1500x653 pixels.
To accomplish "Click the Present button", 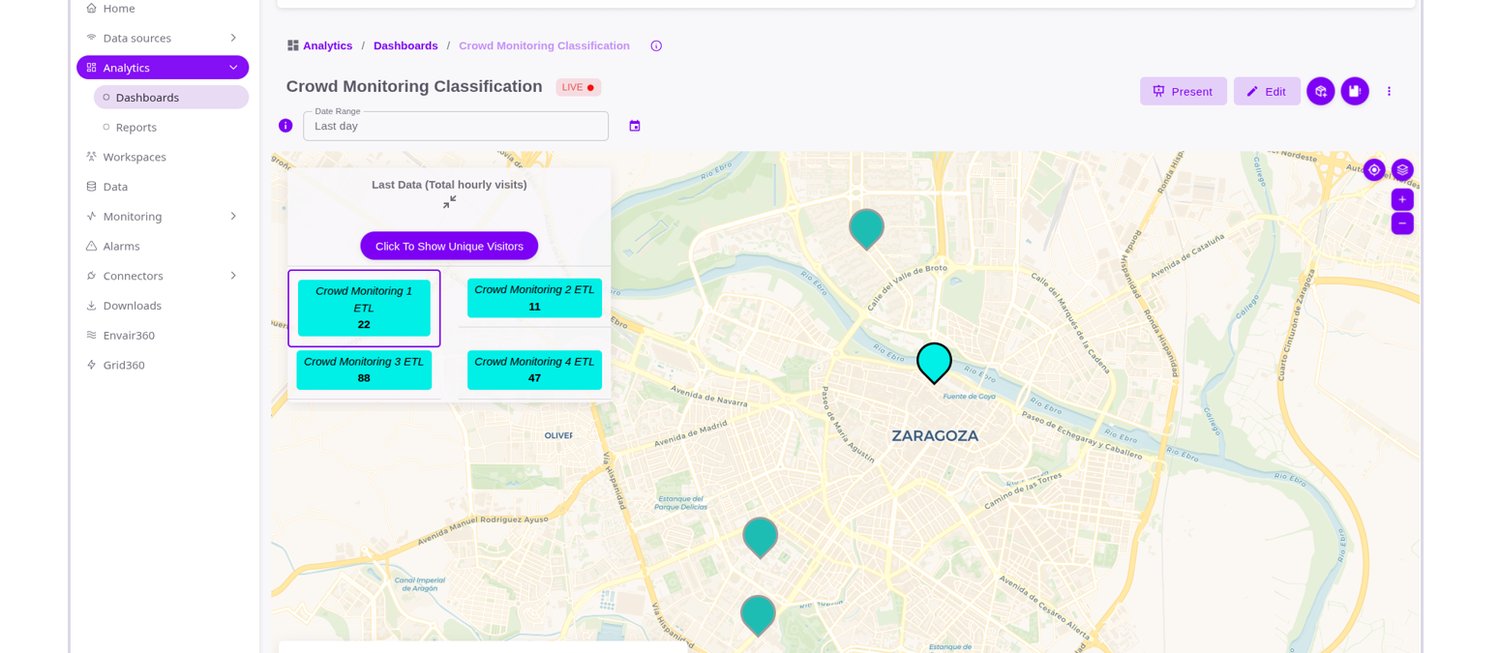I will tap(1183, 91).
